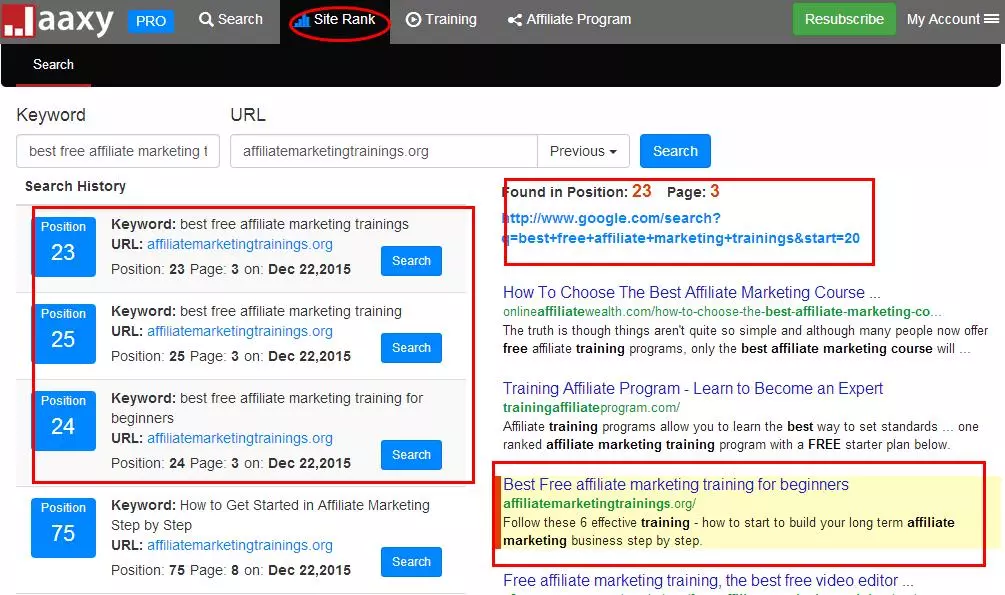
Task: Open 'Best Free affiliate marketing training for beginners' result
Action: [x=676, y=485]
